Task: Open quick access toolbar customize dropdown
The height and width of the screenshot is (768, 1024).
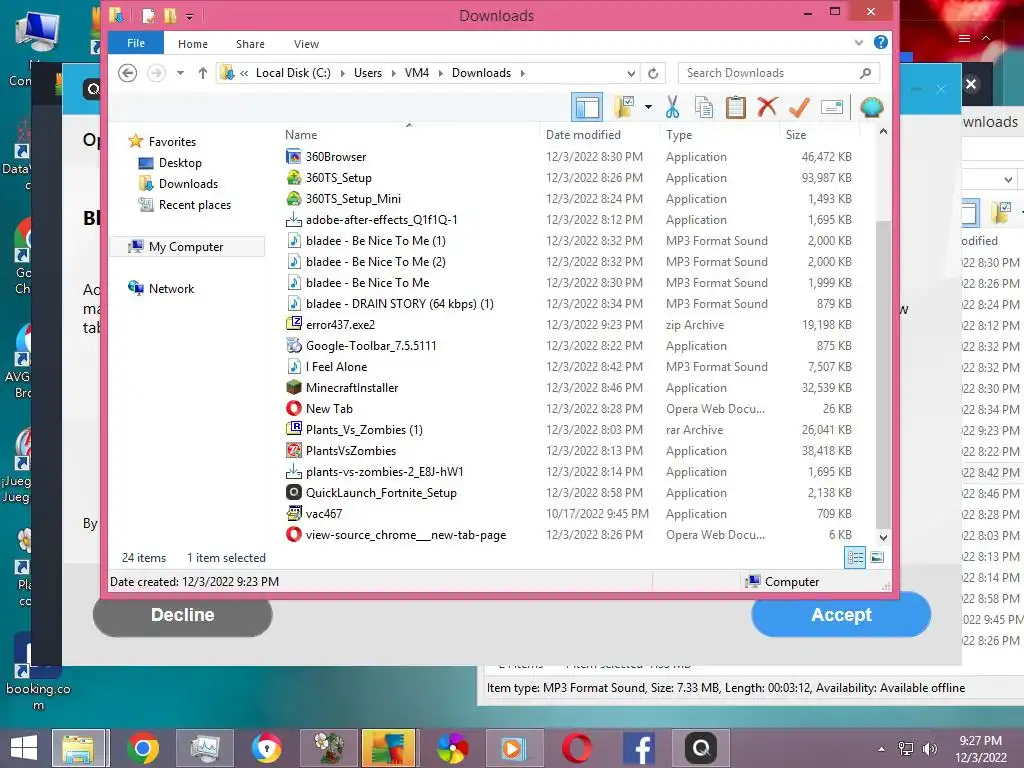Action: (189, 16)
